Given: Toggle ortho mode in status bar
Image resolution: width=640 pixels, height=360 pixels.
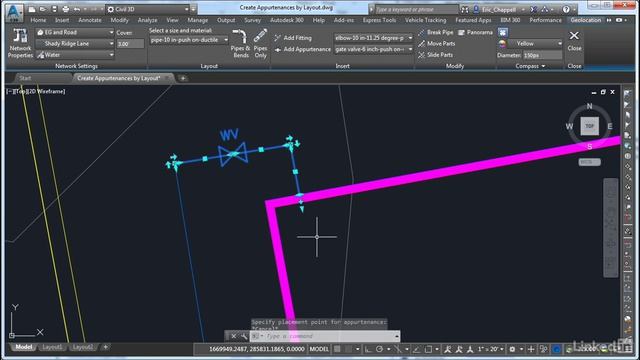Looking at the screenshot, I should click(368, 349).
